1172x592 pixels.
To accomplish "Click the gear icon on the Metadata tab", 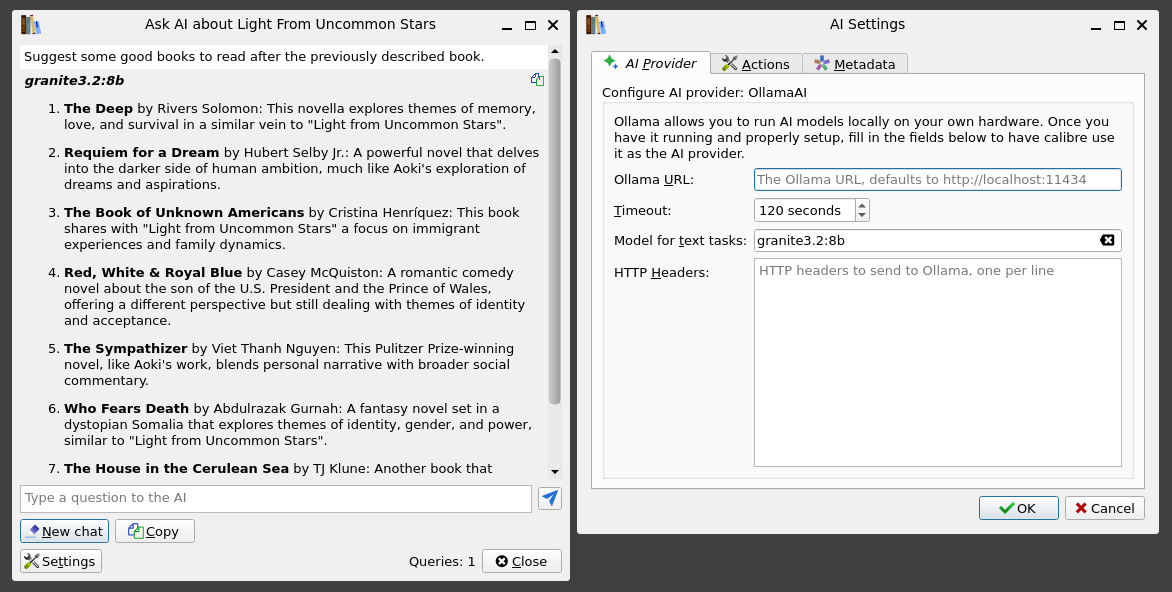I will pyautogui.click(x=823, y=63).
